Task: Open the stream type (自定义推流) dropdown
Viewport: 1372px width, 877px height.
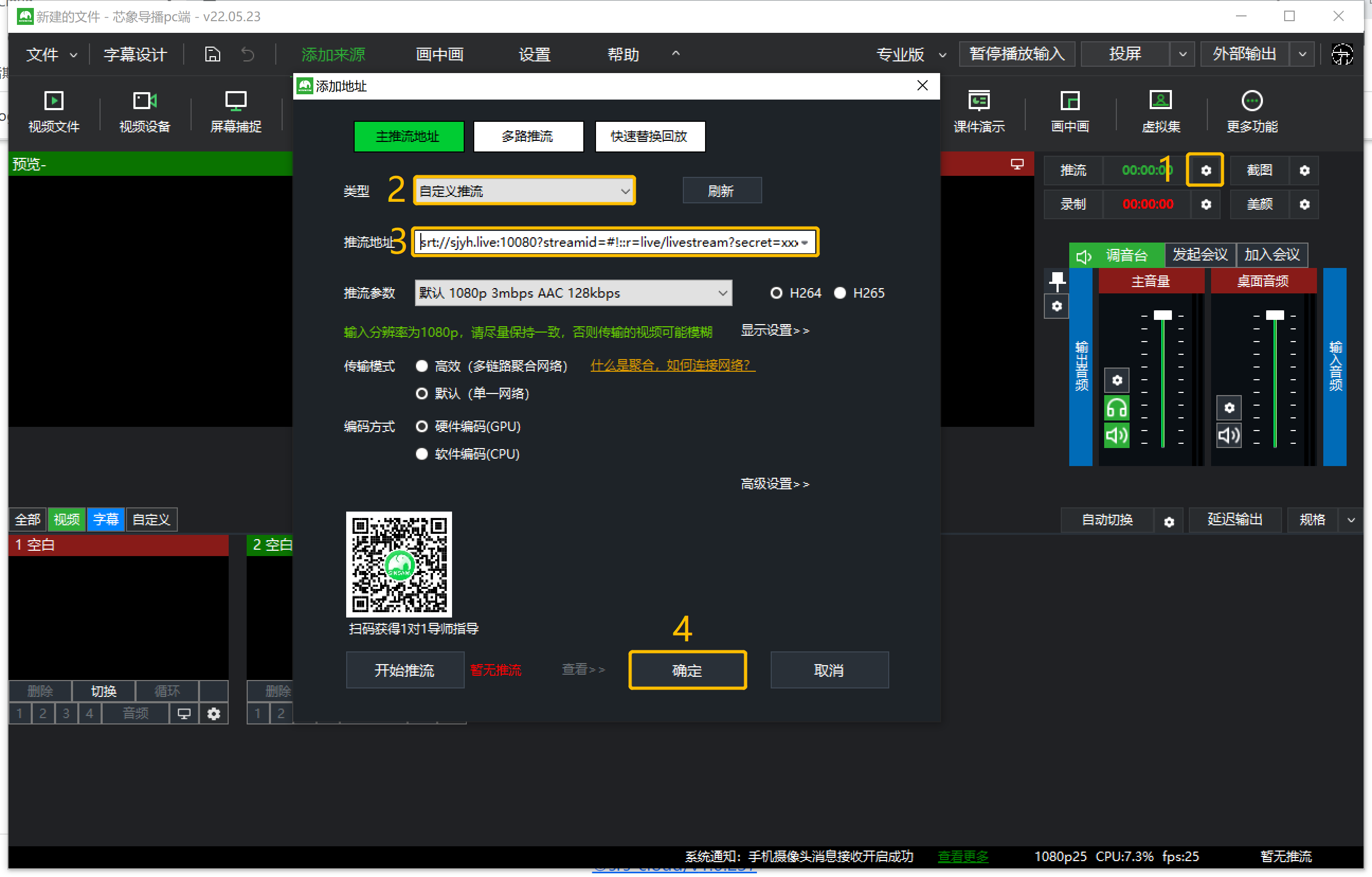Action: 524,191
